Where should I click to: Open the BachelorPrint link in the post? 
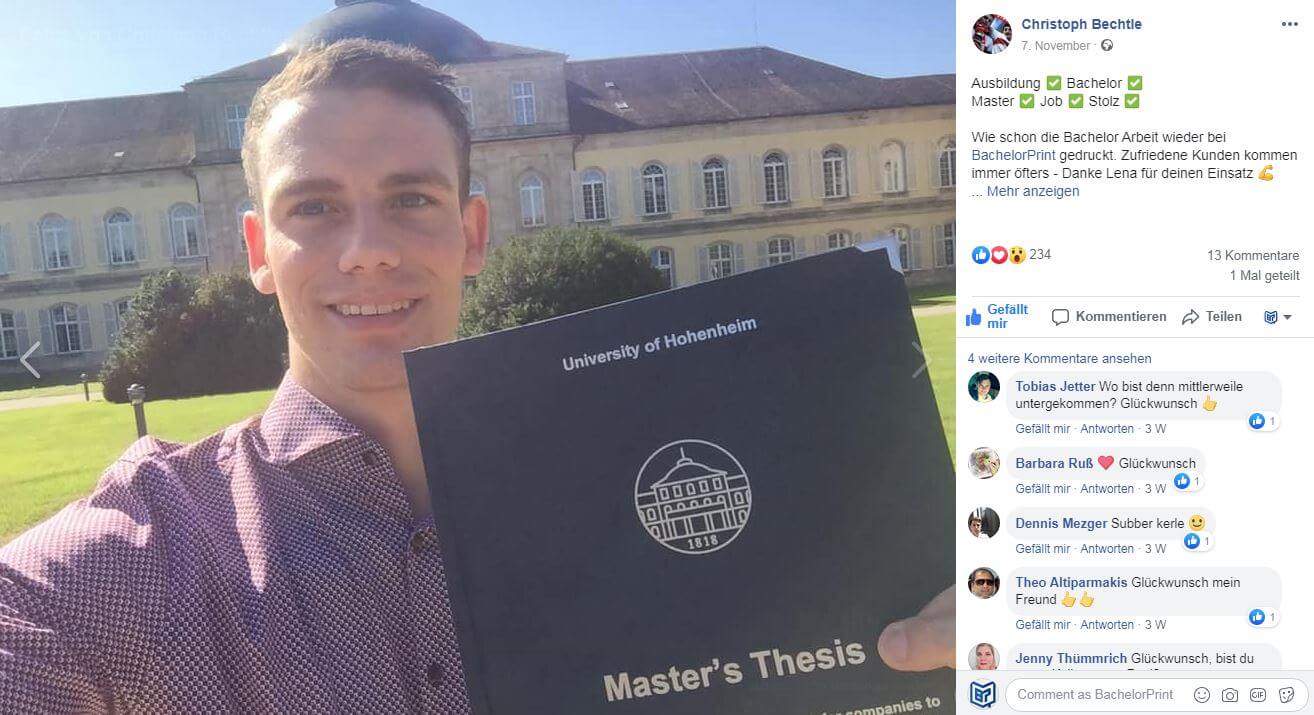click(1012, 155)
